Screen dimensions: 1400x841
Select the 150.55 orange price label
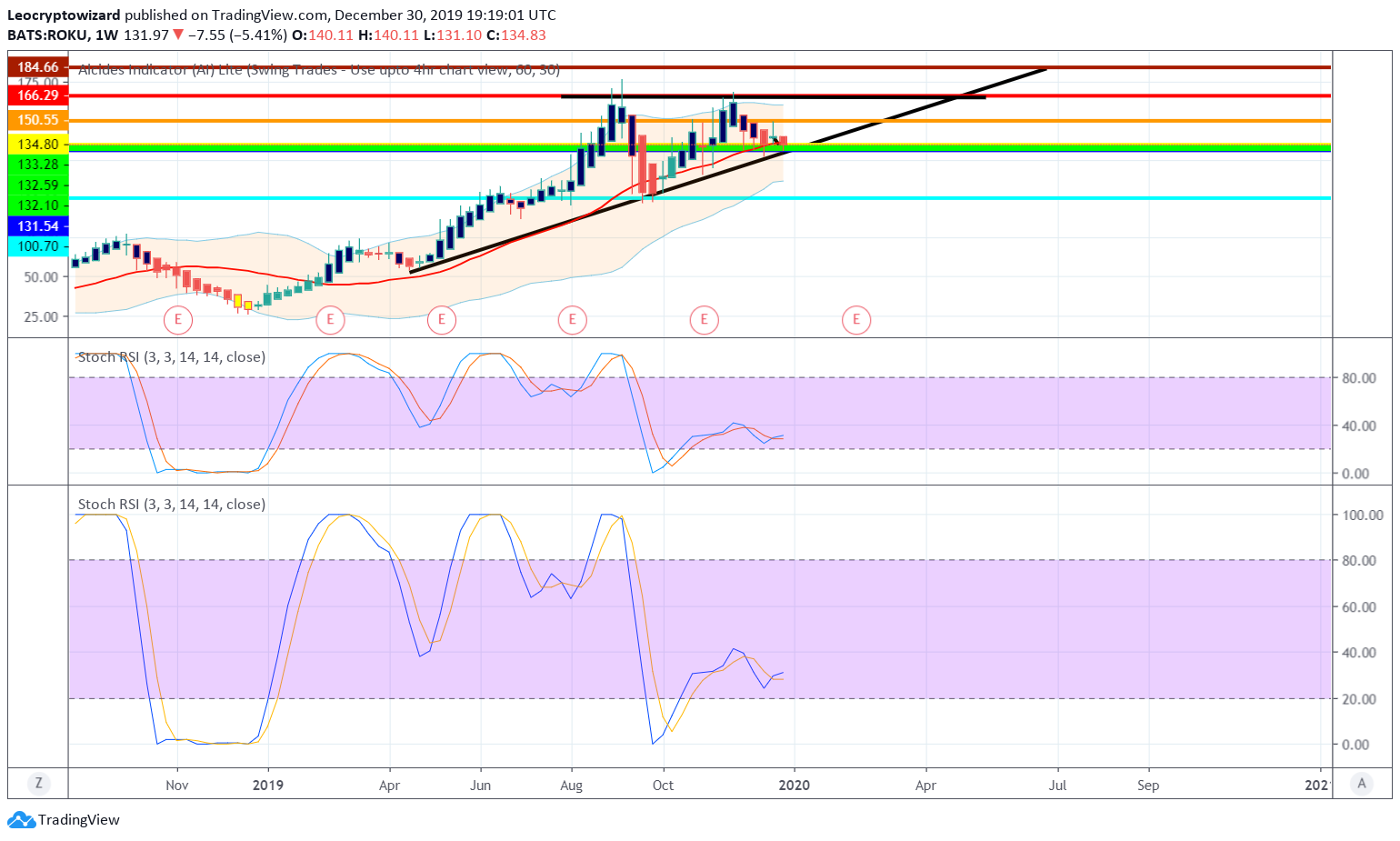pos(38,120)
